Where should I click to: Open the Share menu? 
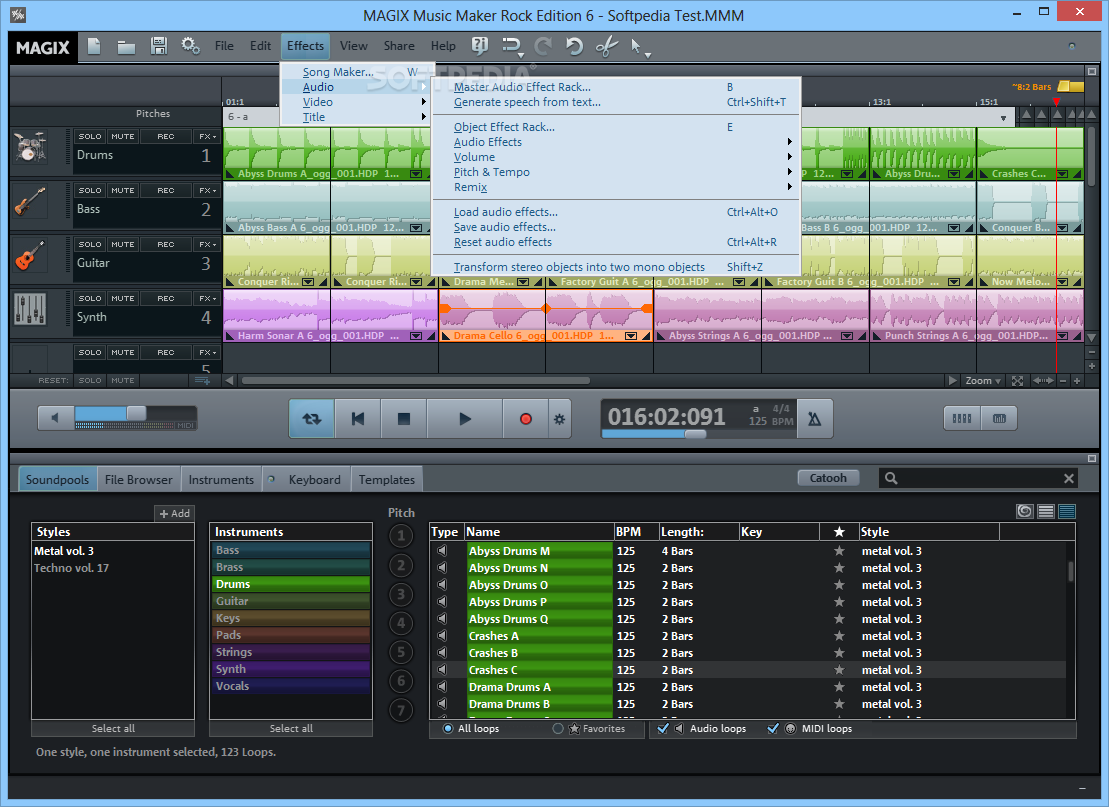click(399, 46)
